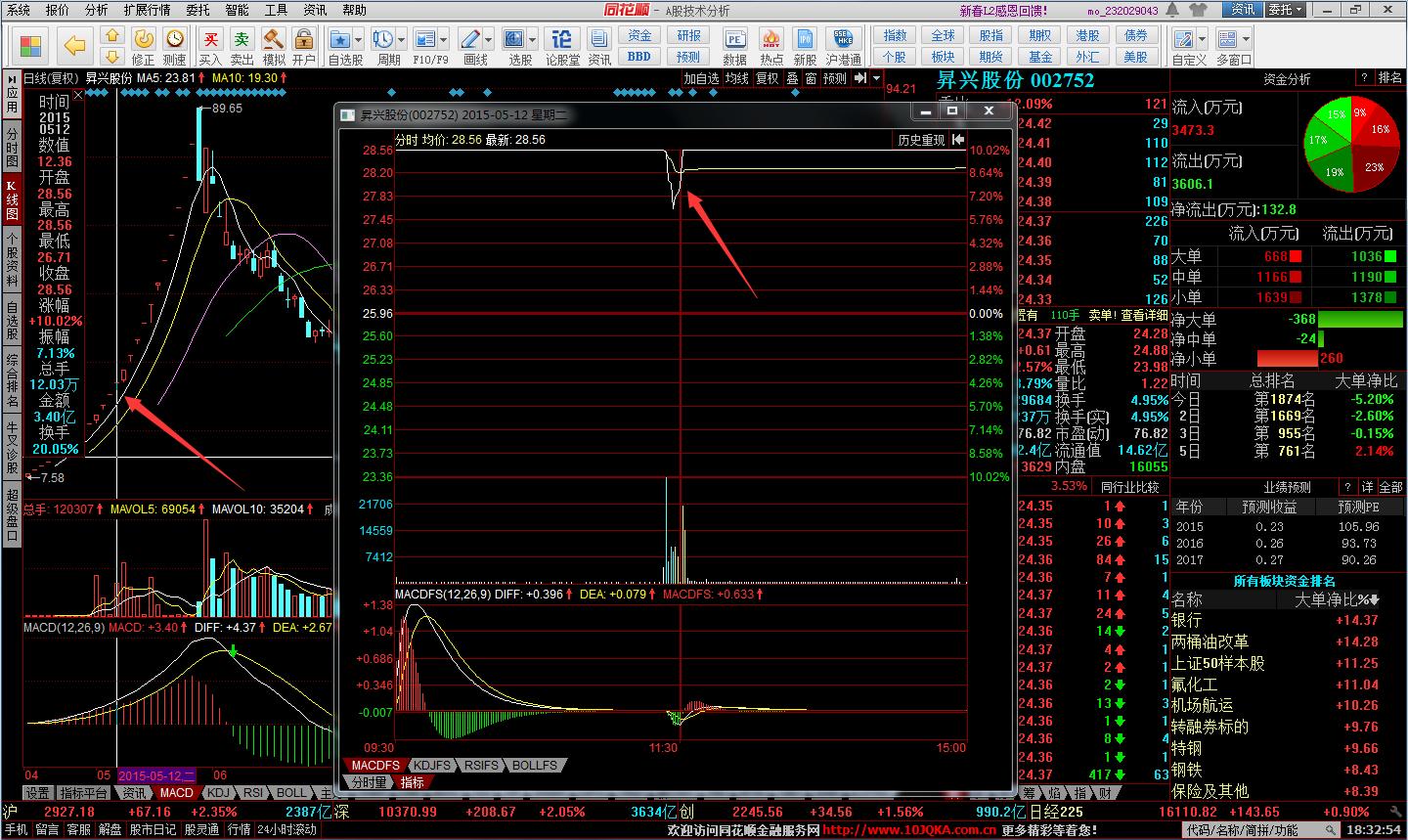
Task: Open the 热点 hot topics flame icon
Action: (x=771, y=46)
